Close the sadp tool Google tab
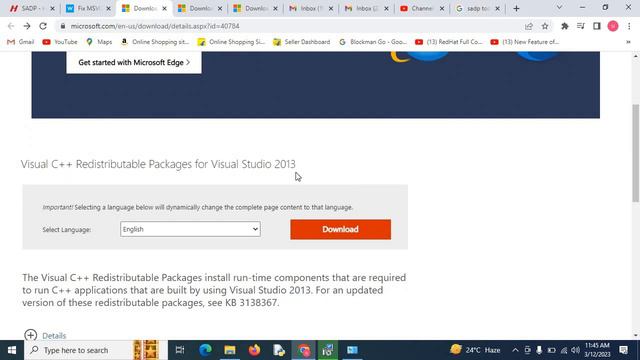640x360 pixels. click(x=497, y=8)
